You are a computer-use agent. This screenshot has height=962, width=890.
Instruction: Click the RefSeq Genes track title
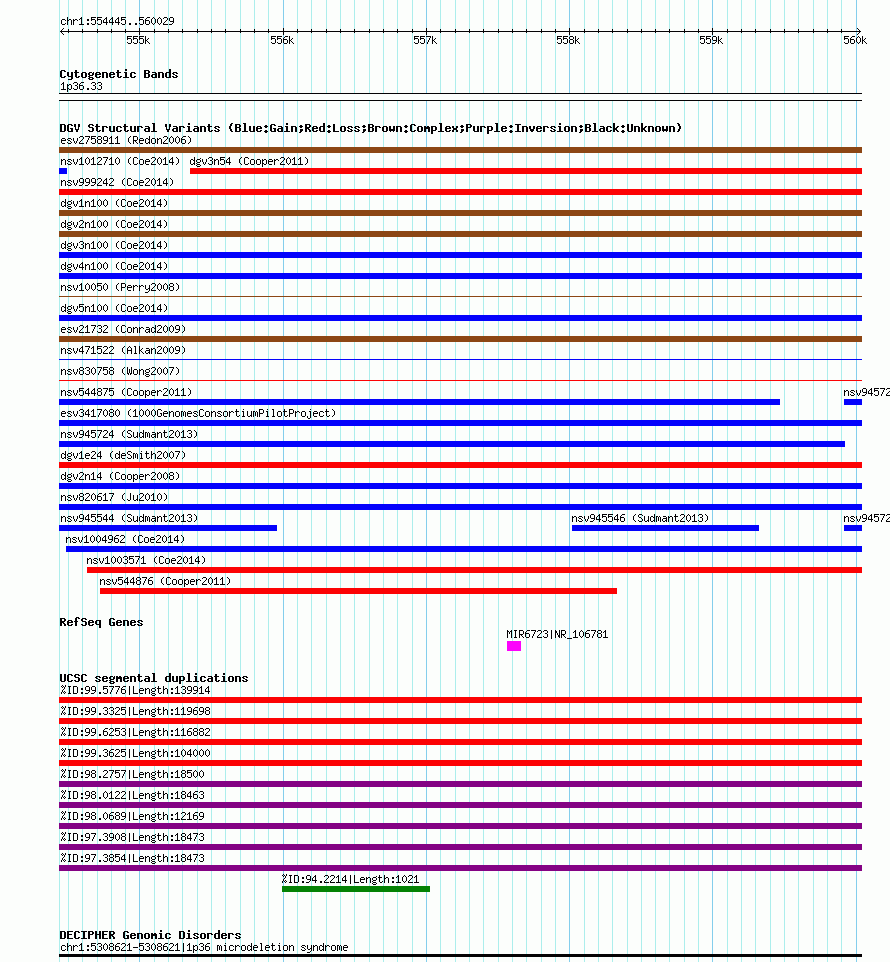point(101,622)
